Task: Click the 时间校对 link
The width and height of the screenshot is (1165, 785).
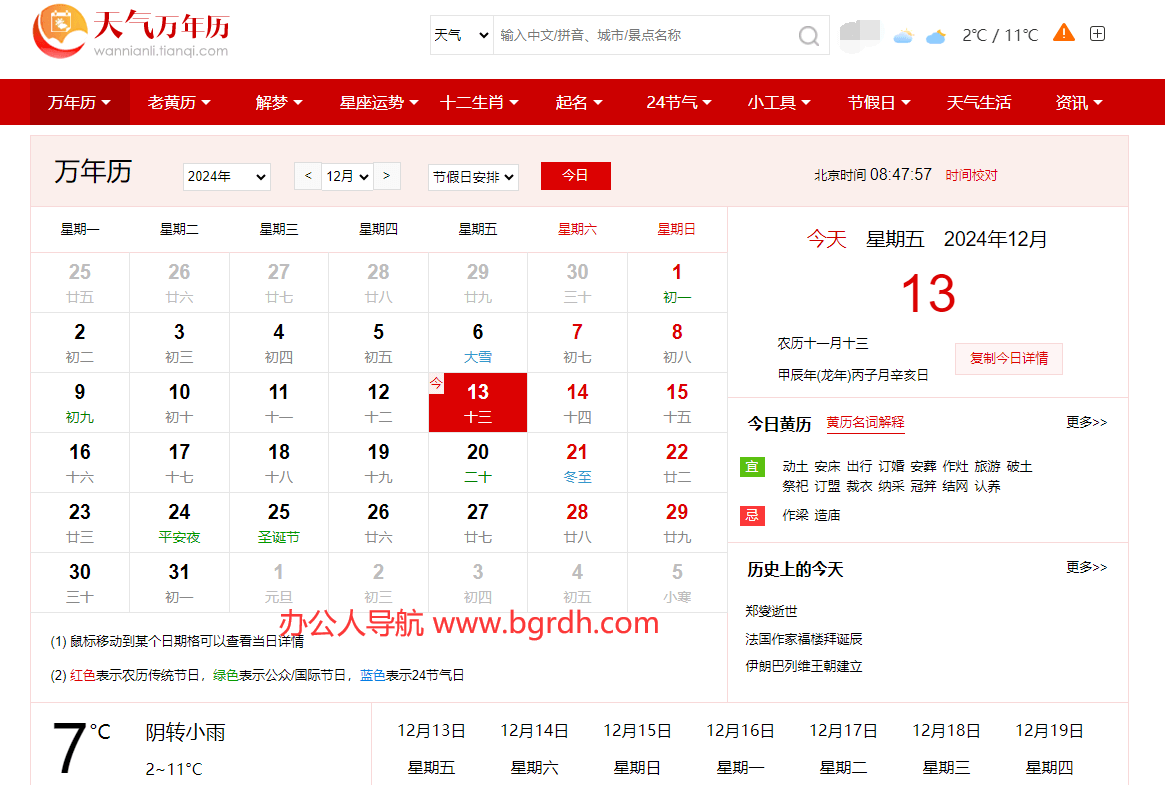Action: (x=971, y=175)
